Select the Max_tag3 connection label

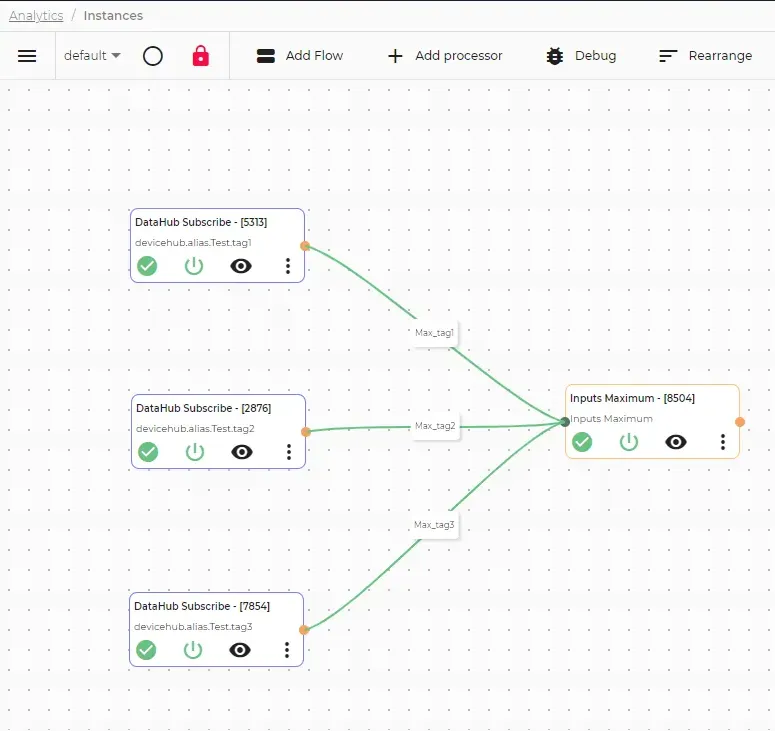(x=434, y=525)
